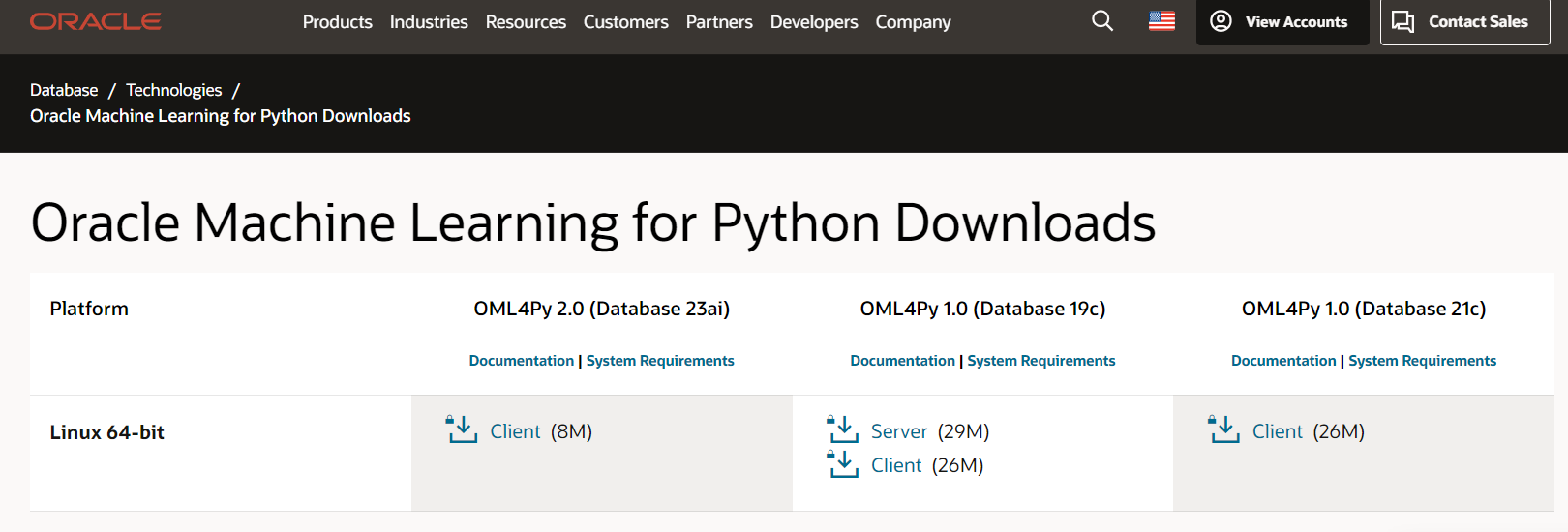Go to Database breadcrumb link
Screen dimensions: 1568x532
click(64, 90)
